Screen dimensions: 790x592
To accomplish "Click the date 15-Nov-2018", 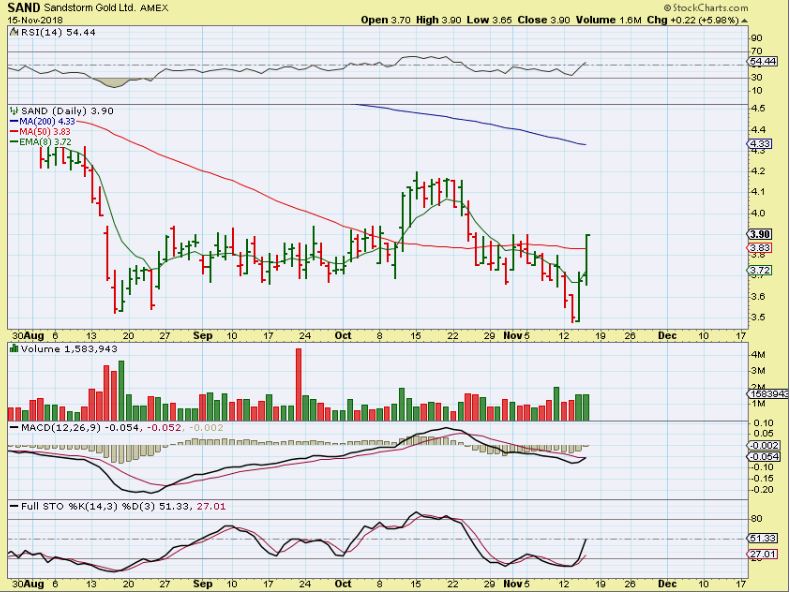I will [x=35, y=20].
